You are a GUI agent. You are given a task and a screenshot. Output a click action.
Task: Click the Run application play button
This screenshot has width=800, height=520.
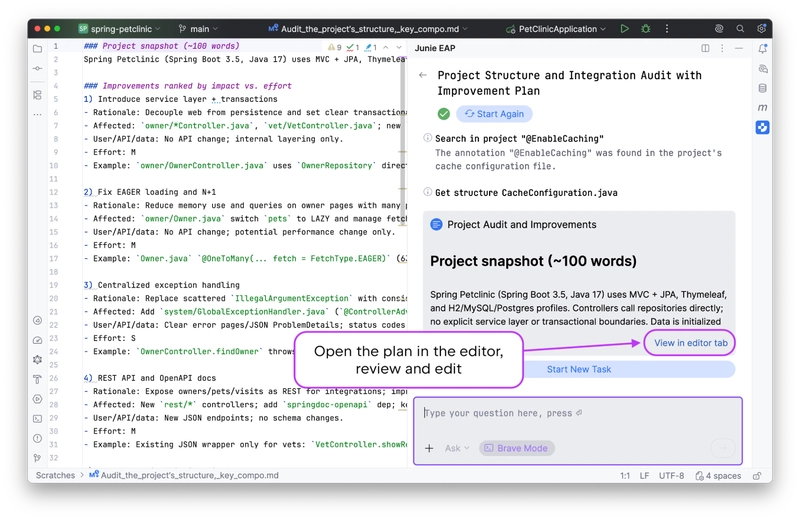(x=624, y=29)
